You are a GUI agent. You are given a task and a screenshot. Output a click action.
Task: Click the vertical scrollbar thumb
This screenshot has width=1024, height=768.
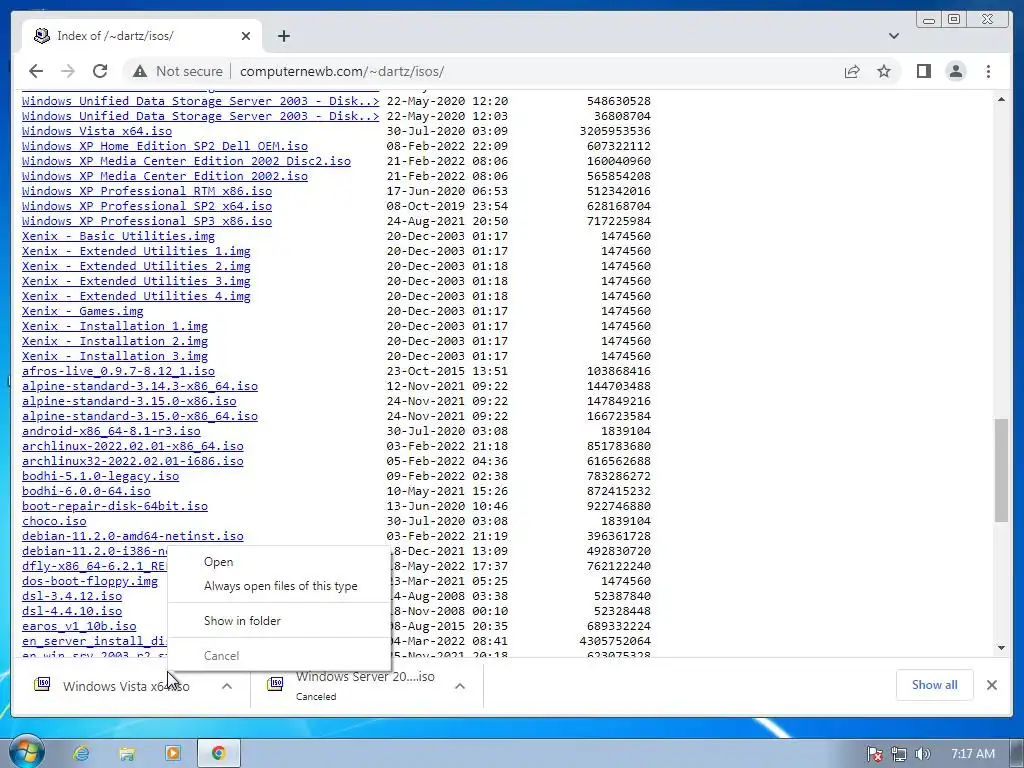click(1001, 470)
